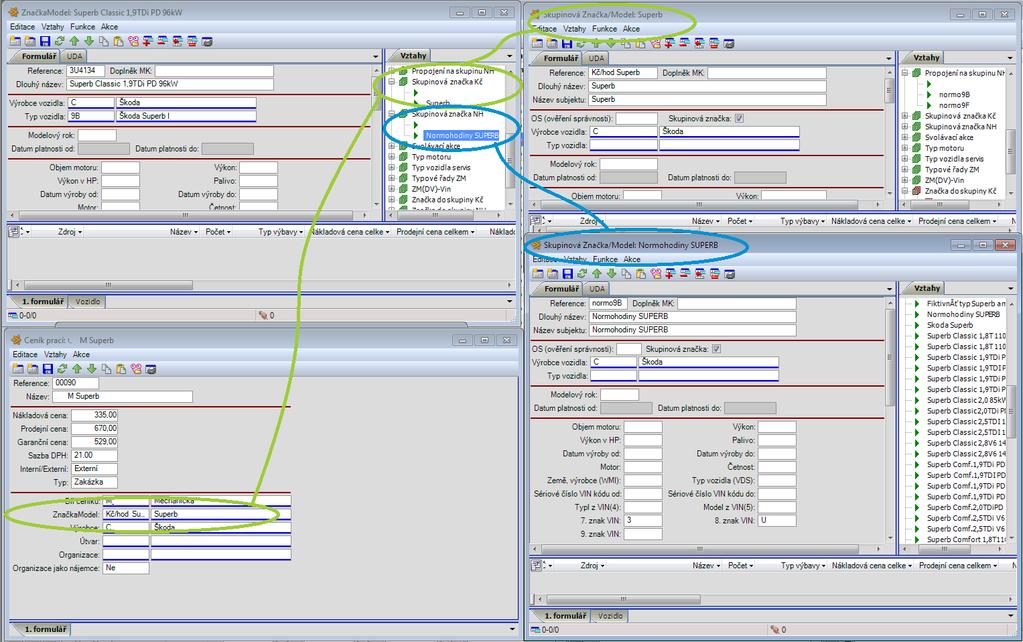Select Normohodiny SUPERB tree item, Superb Classic window
Image resolution: width=1023 pixels, height=642 pixels.
(462, 135)
